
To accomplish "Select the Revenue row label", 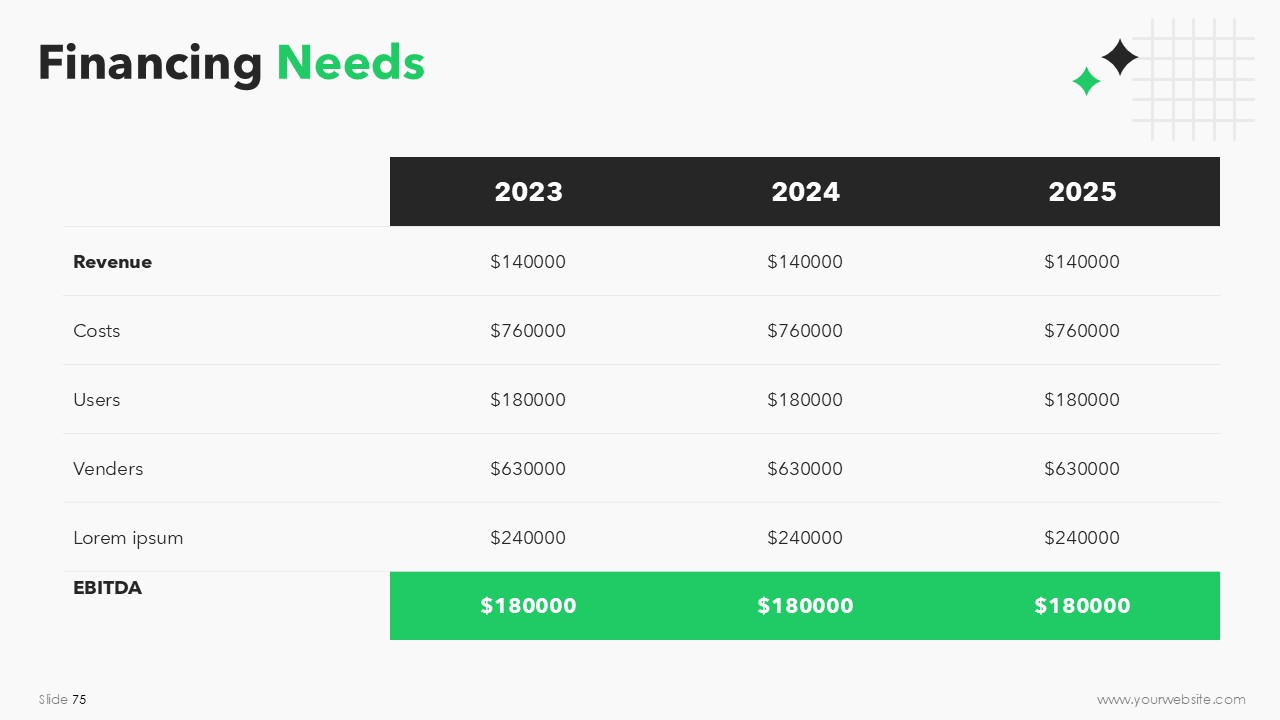I will (x=112, y=262).
